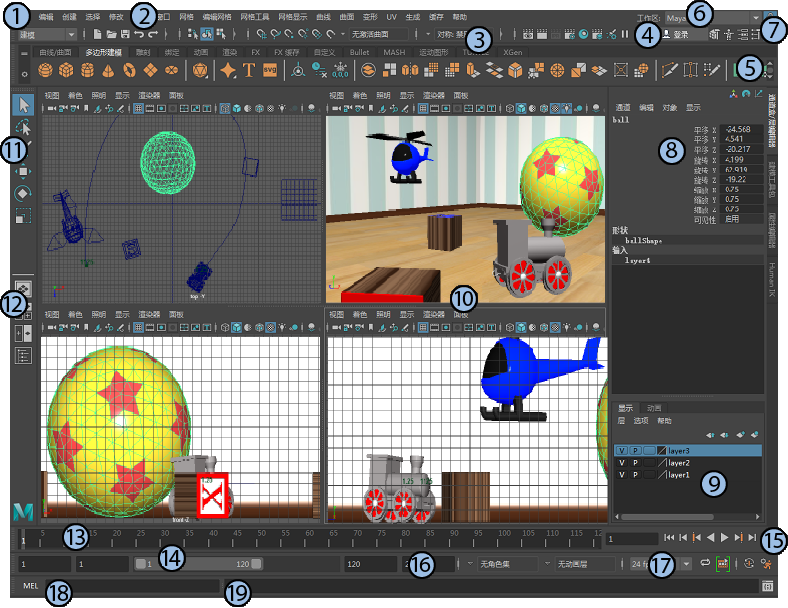Open the workspace selector dropdown arrow

click(x=756, y=18)
